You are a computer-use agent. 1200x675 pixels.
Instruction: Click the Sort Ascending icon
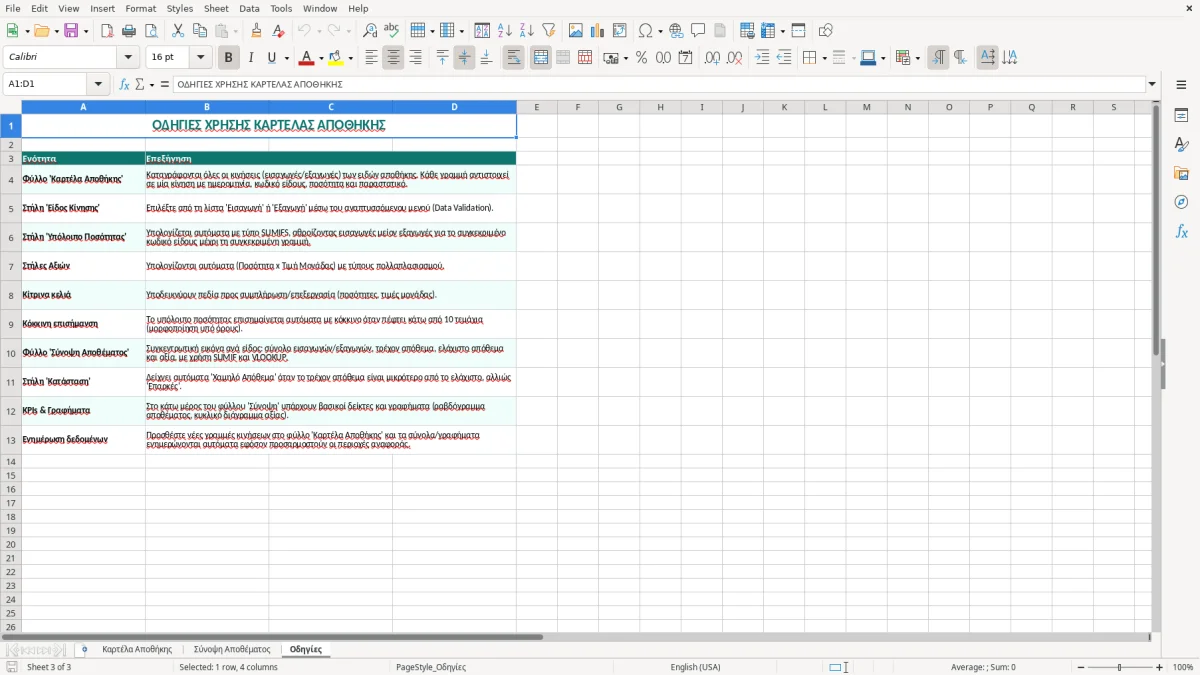coord(505,31)
